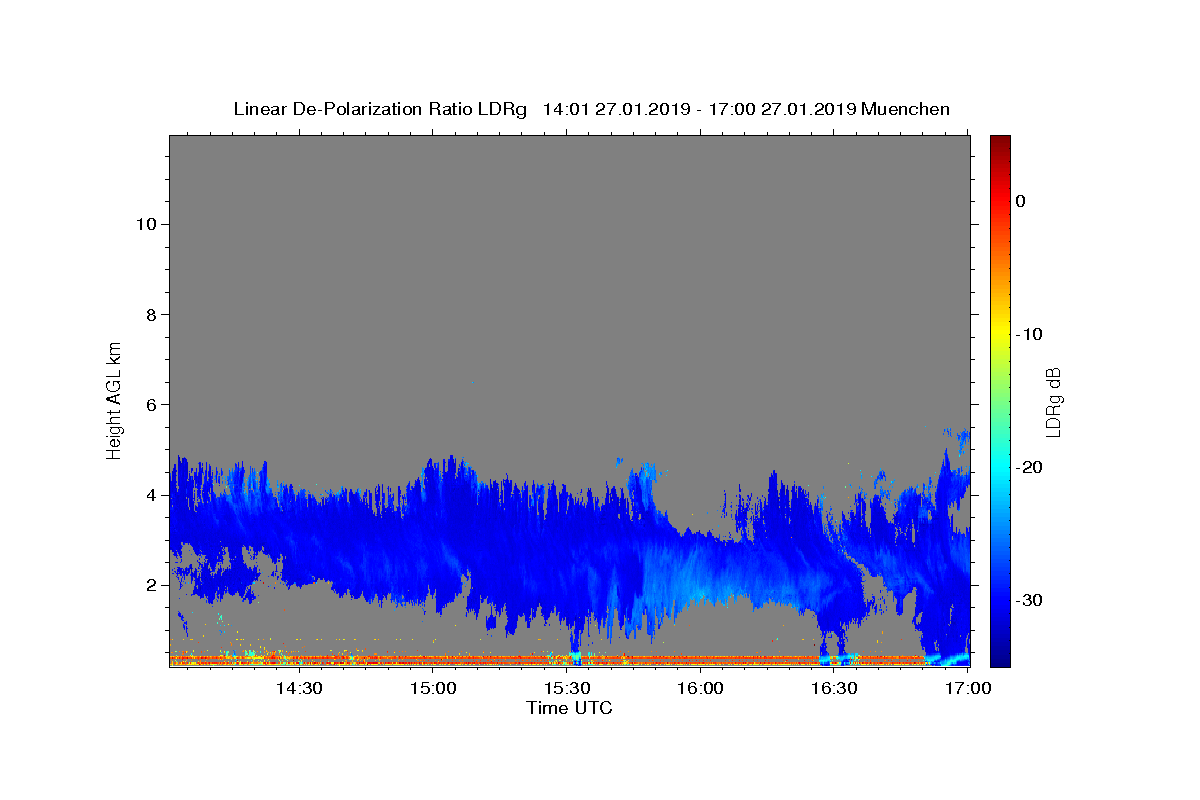Click the height tick label 6
1200x800 pixels.
(x=149, y=404)
